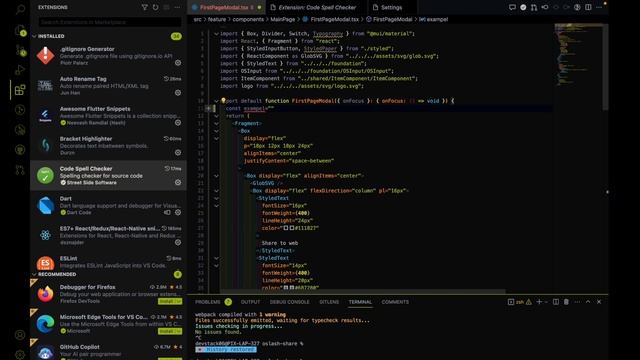Open the Accounts menu icon
Viewport: 640px width, 360px height.
point(20,335)
